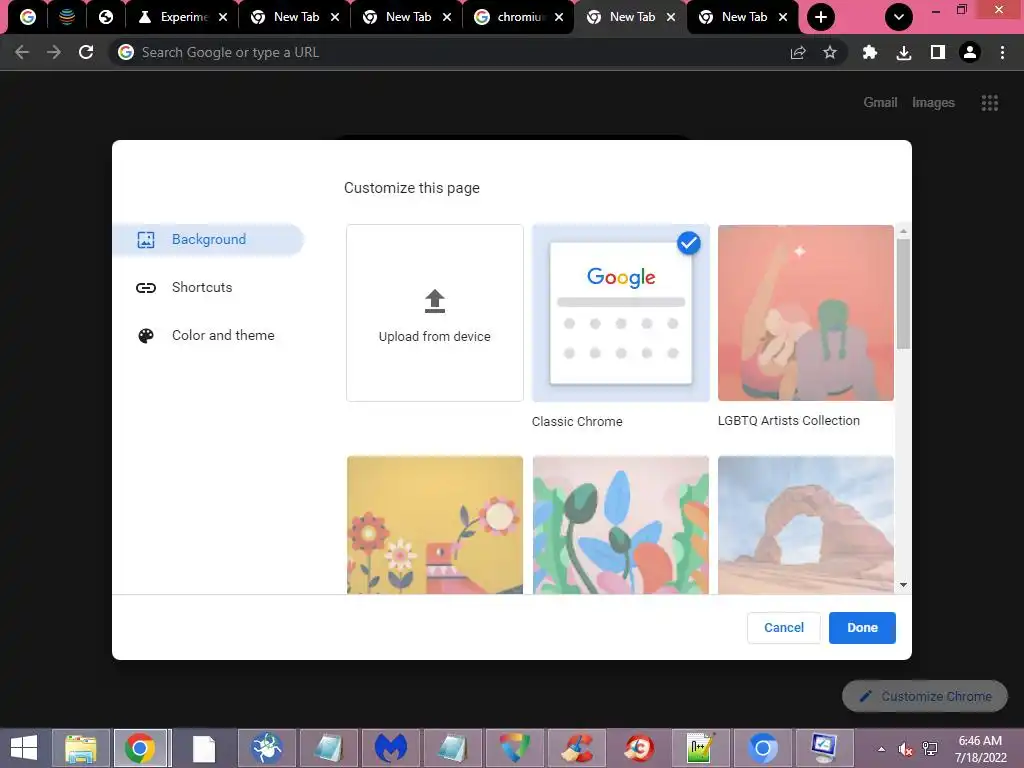Open the Extensions puzzle icon
The height and width of the screenshot is (768, 1024).
(x=870, y=52)
